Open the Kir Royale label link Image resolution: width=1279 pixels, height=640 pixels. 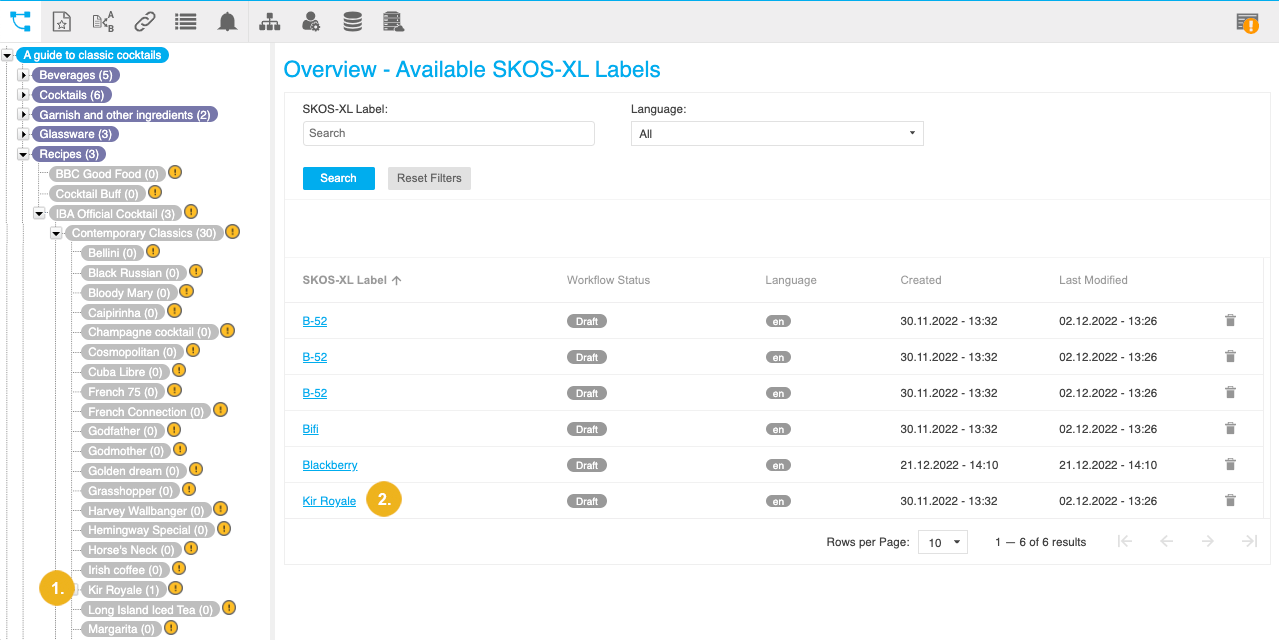click(329, 500)
